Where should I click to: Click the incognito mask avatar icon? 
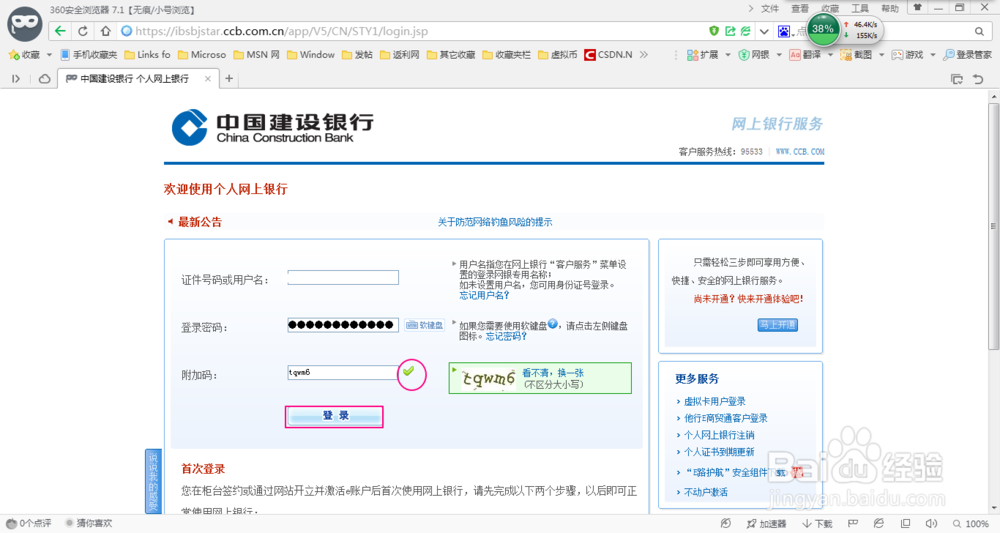click(x=25, y=23)
